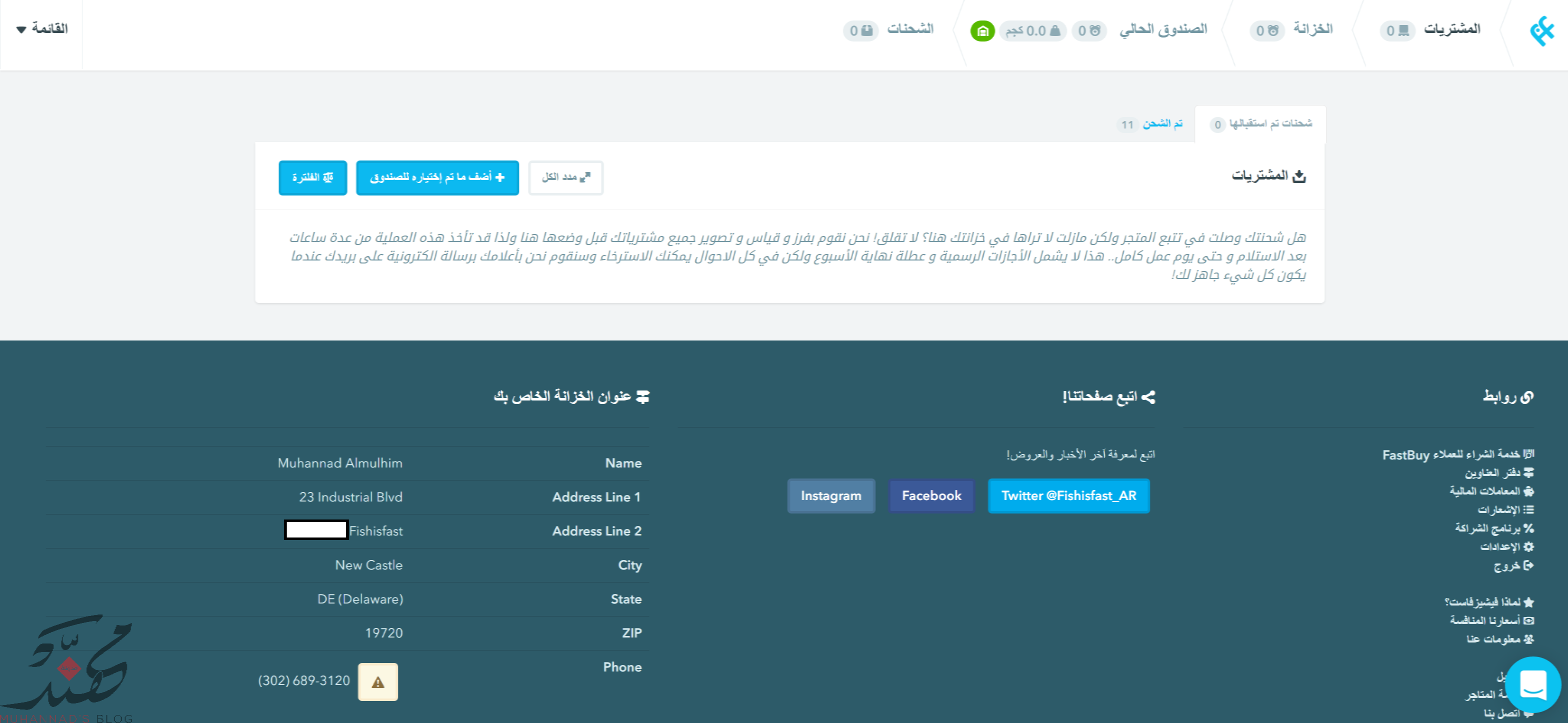The image size is (1568, 723).
Task: Click the warning triangle icon beside the phone number
Action: tap(378, 681)
